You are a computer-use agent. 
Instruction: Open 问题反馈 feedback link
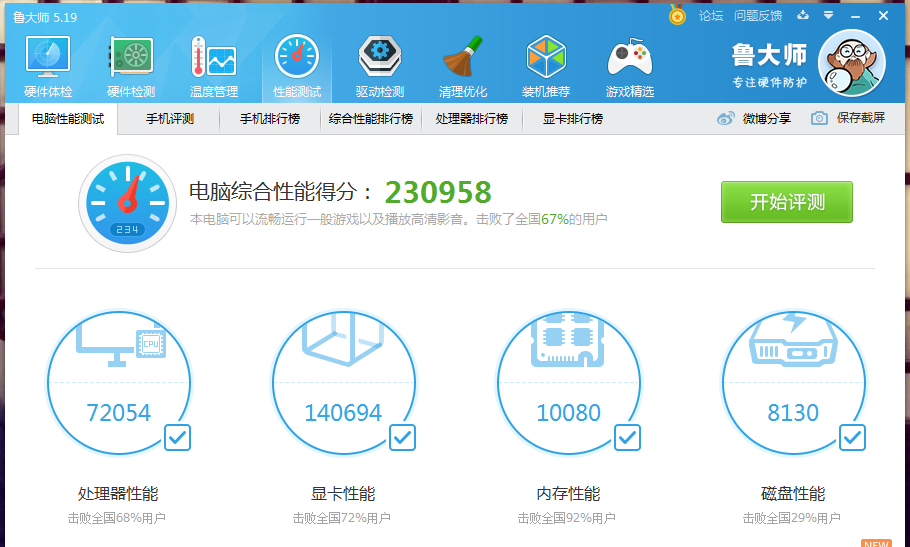tap(758, 16)
